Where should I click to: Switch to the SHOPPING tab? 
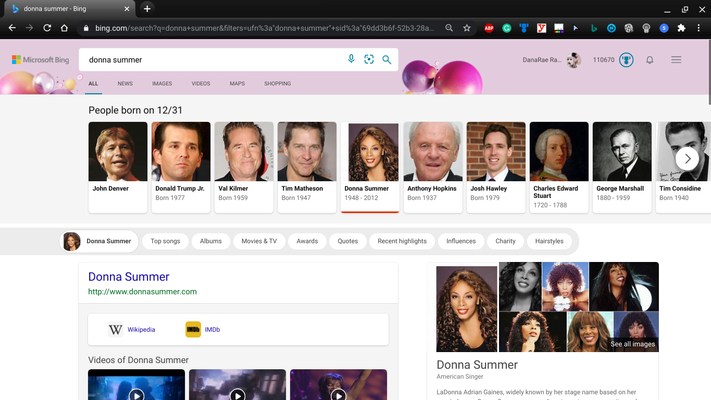click(x=278, y=83)
